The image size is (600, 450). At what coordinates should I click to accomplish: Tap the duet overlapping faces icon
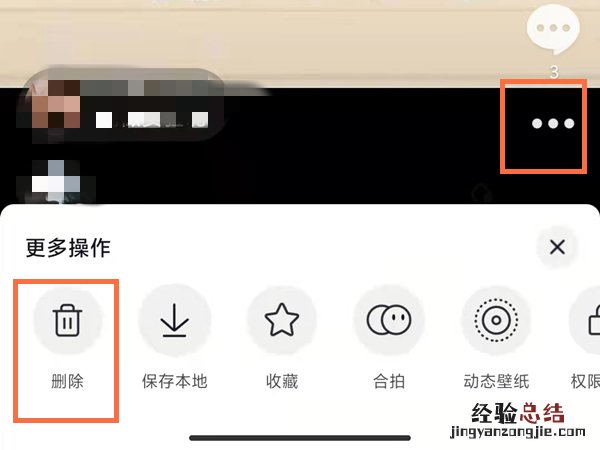389,320
